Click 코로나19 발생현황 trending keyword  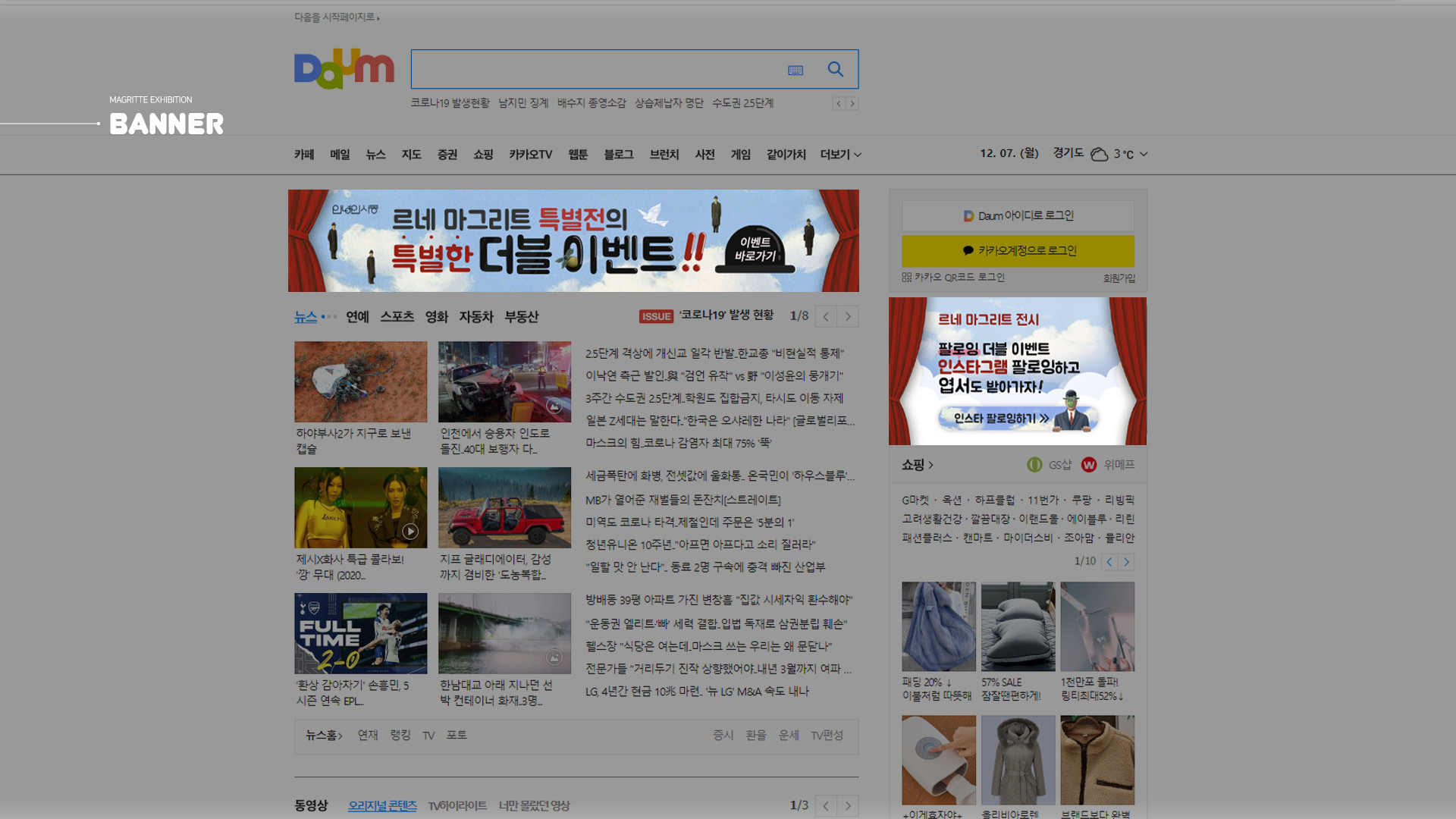(450, 103)
